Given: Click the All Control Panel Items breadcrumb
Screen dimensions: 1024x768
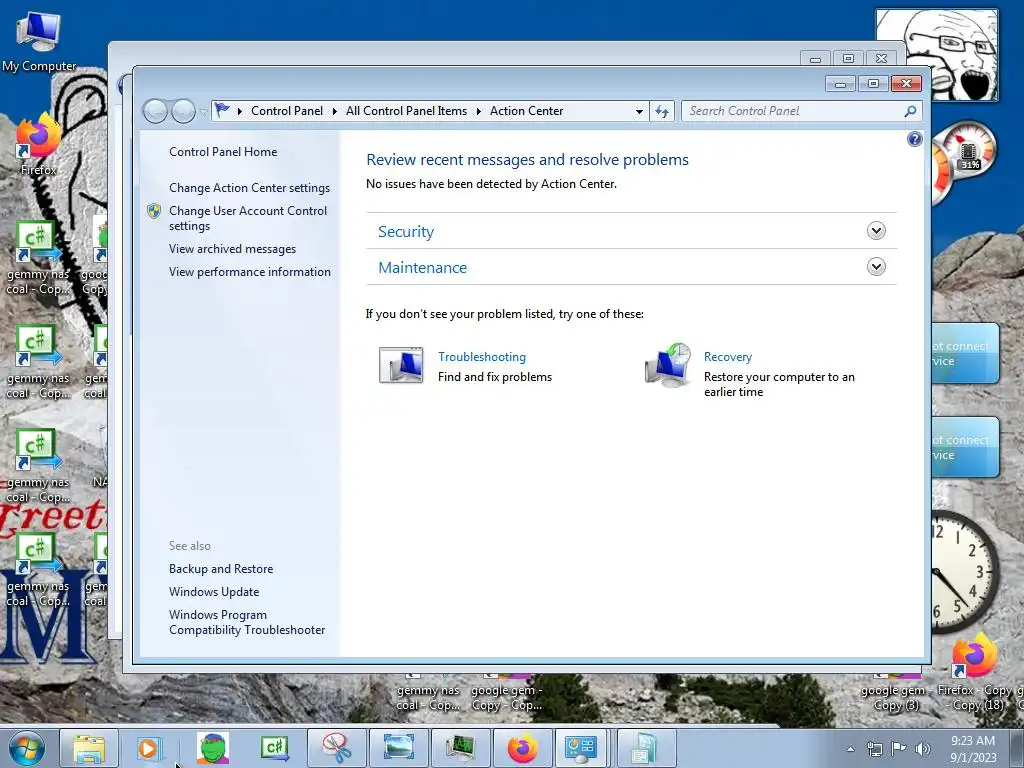Looking at the screenshot, I should pos(406,111).
